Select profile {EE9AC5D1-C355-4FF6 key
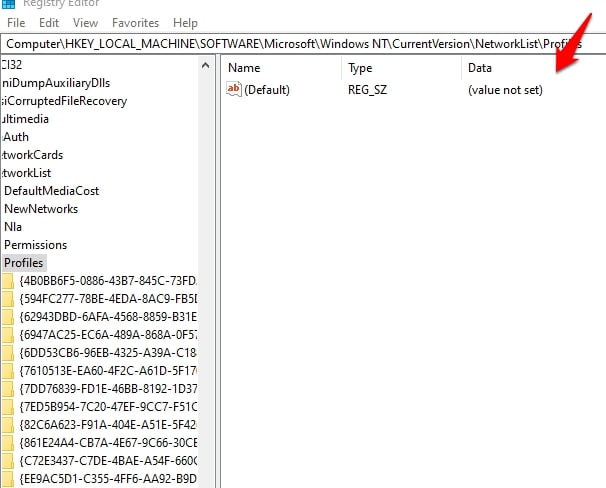This screenshot has height=488, width=606. [x=108, y=479]
